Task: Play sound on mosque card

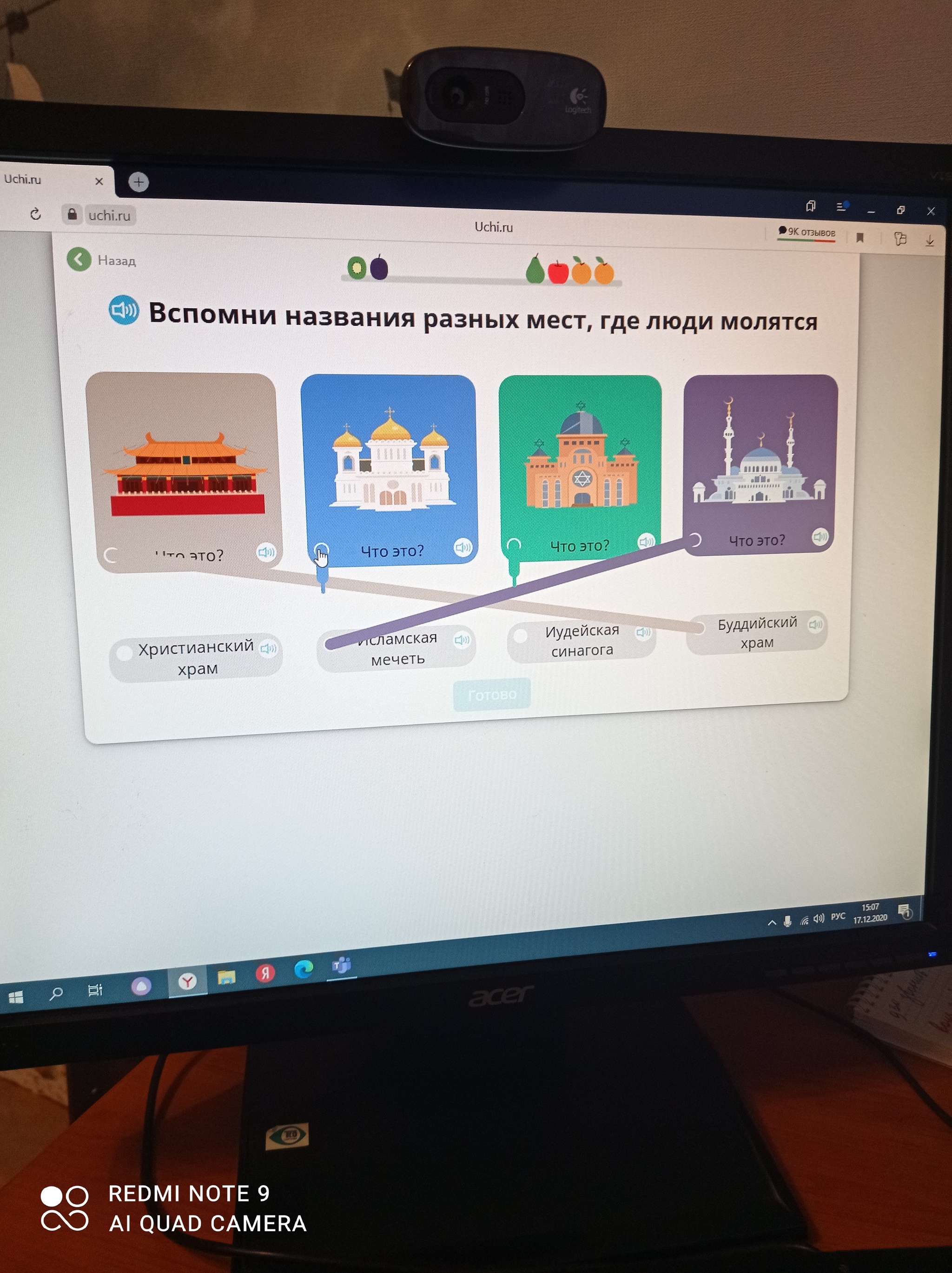Action: point(820,537)
